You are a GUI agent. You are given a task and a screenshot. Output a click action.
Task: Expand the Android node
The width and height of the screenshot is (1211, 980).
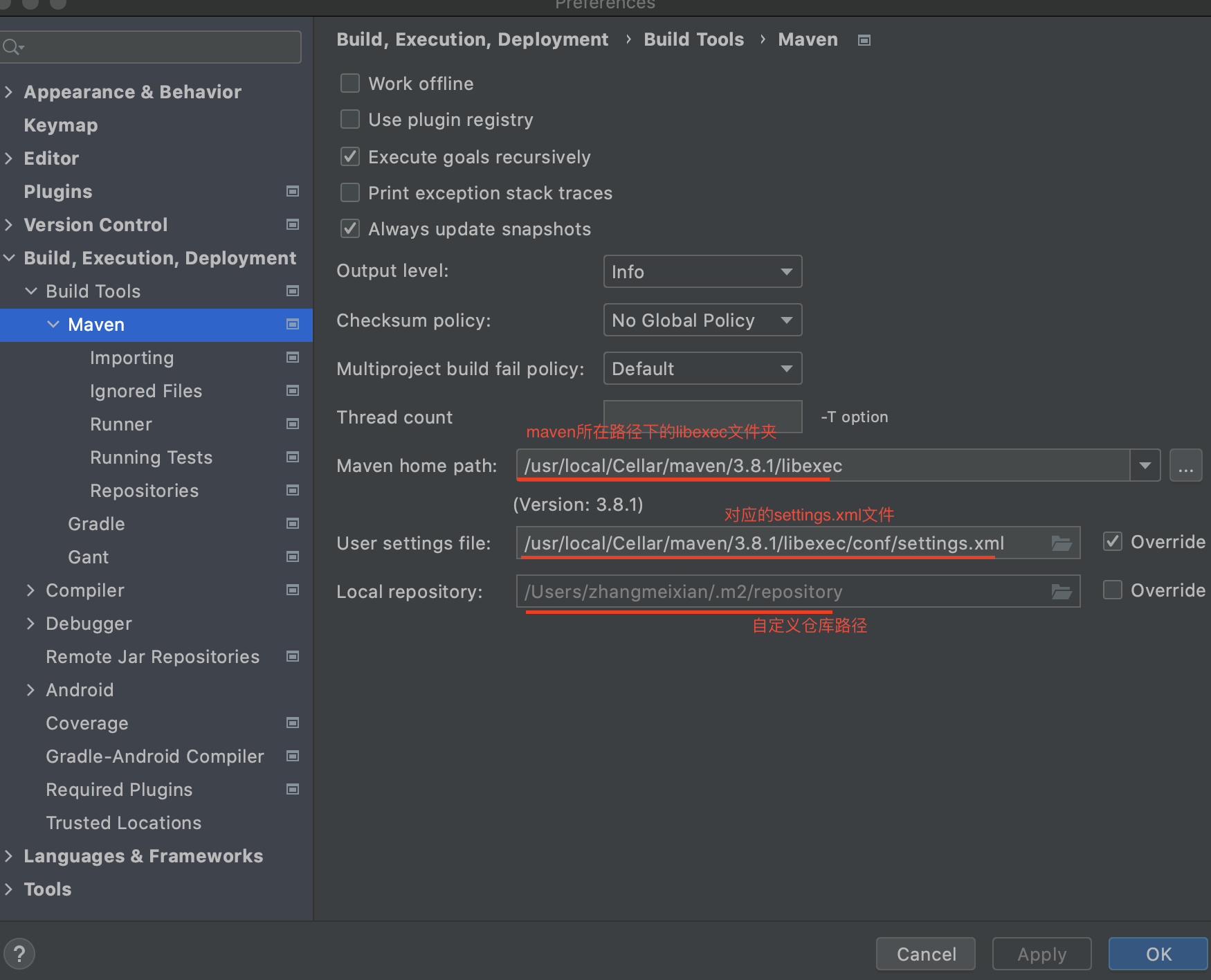tap(31, 689)
